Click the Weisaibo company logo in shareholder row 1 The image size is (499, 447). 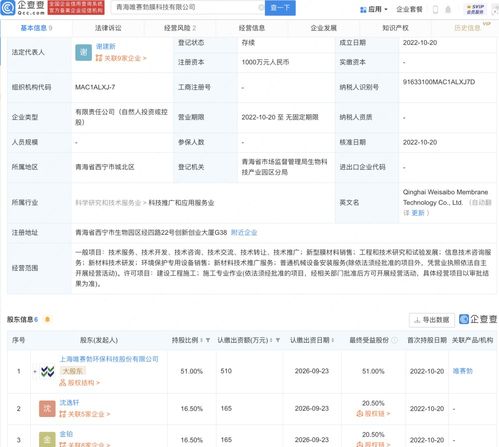[x=47, y=371]
